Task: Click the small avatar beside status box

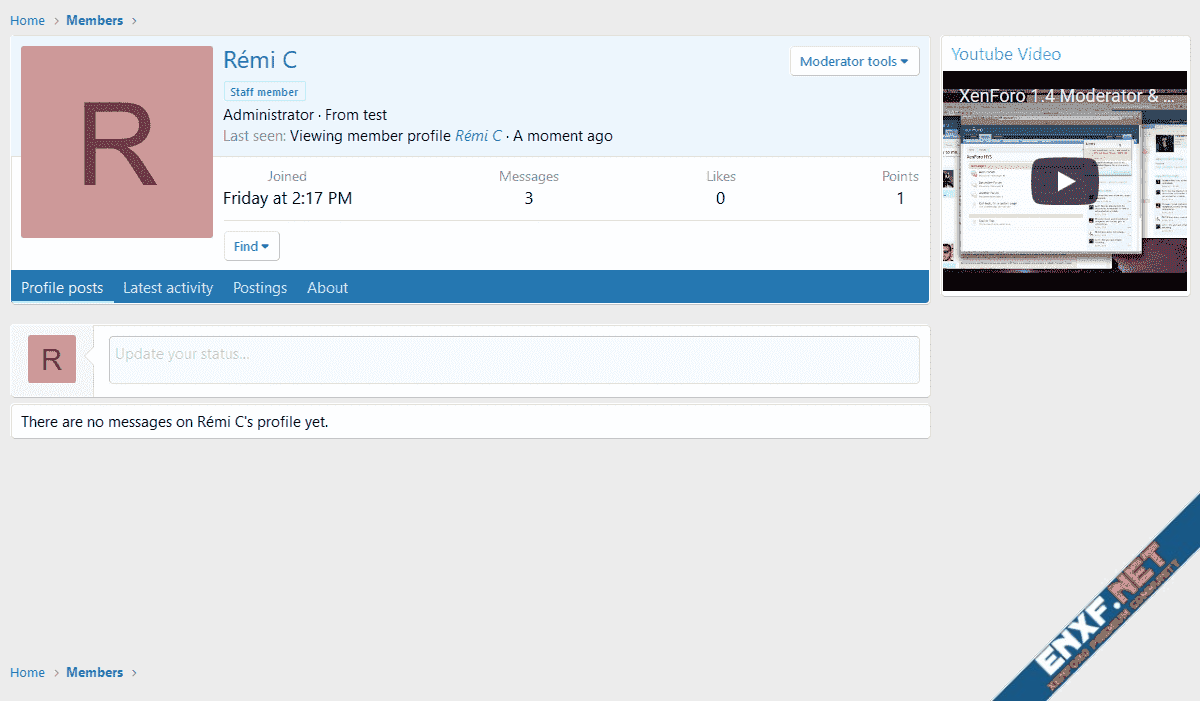Action: 52,359
